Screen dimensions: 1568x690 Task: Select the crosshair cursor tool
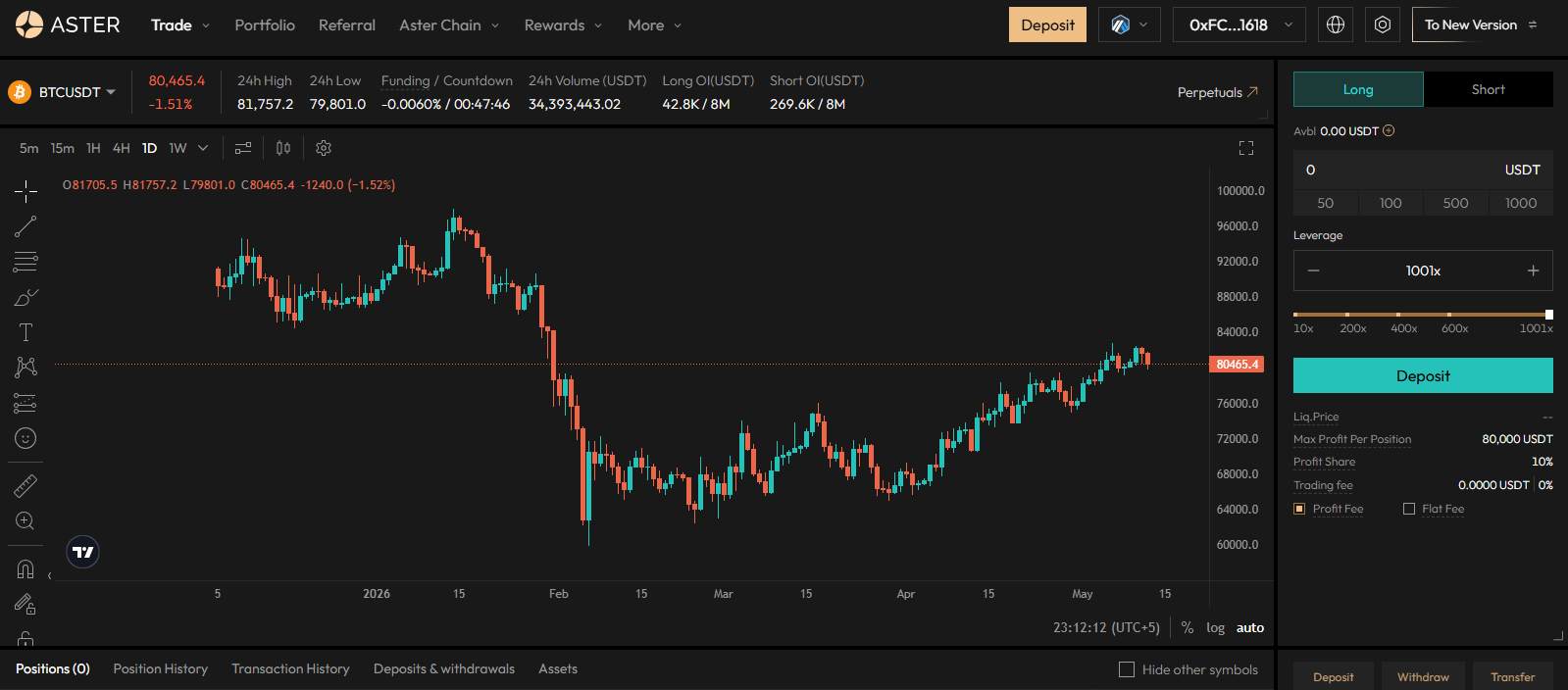pos(25,190)
